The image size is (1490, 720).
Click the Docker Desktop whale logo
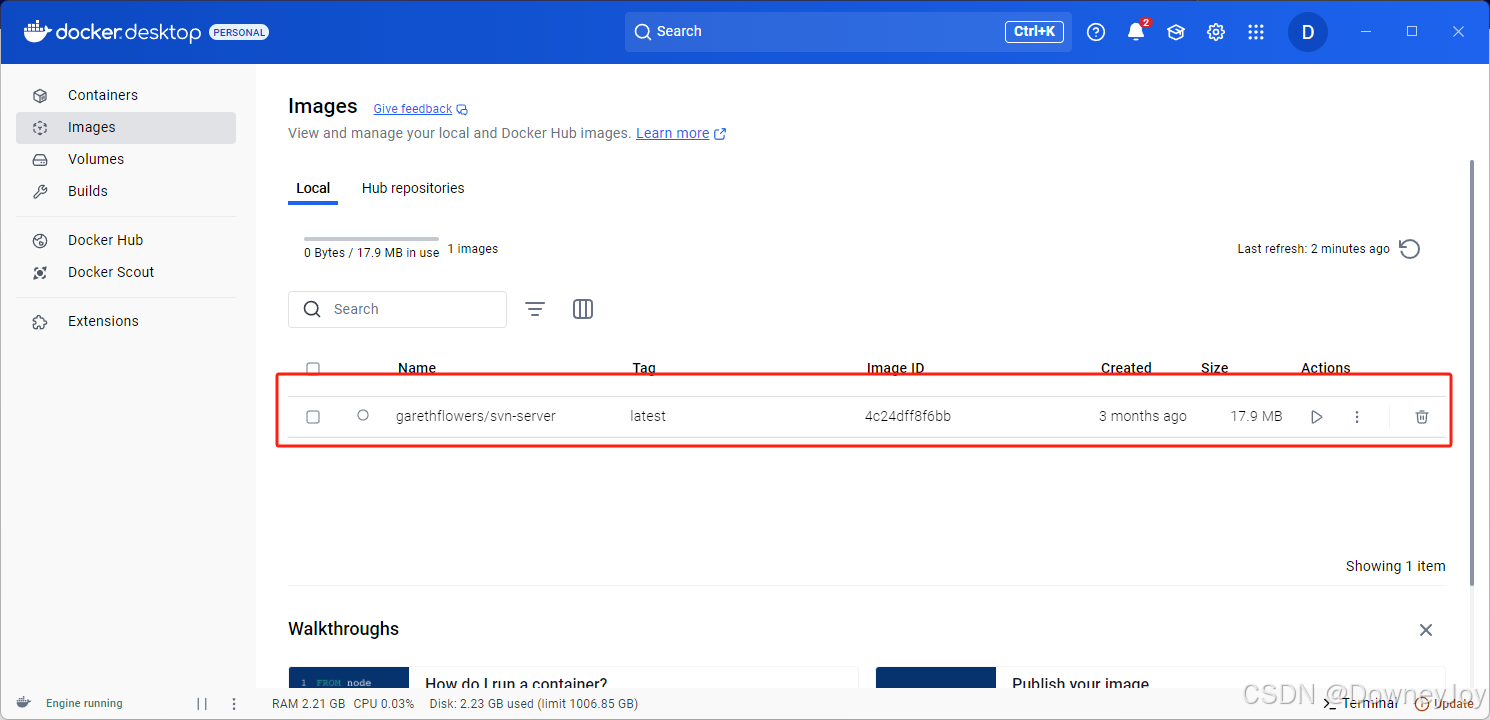(x=36, y=31)
